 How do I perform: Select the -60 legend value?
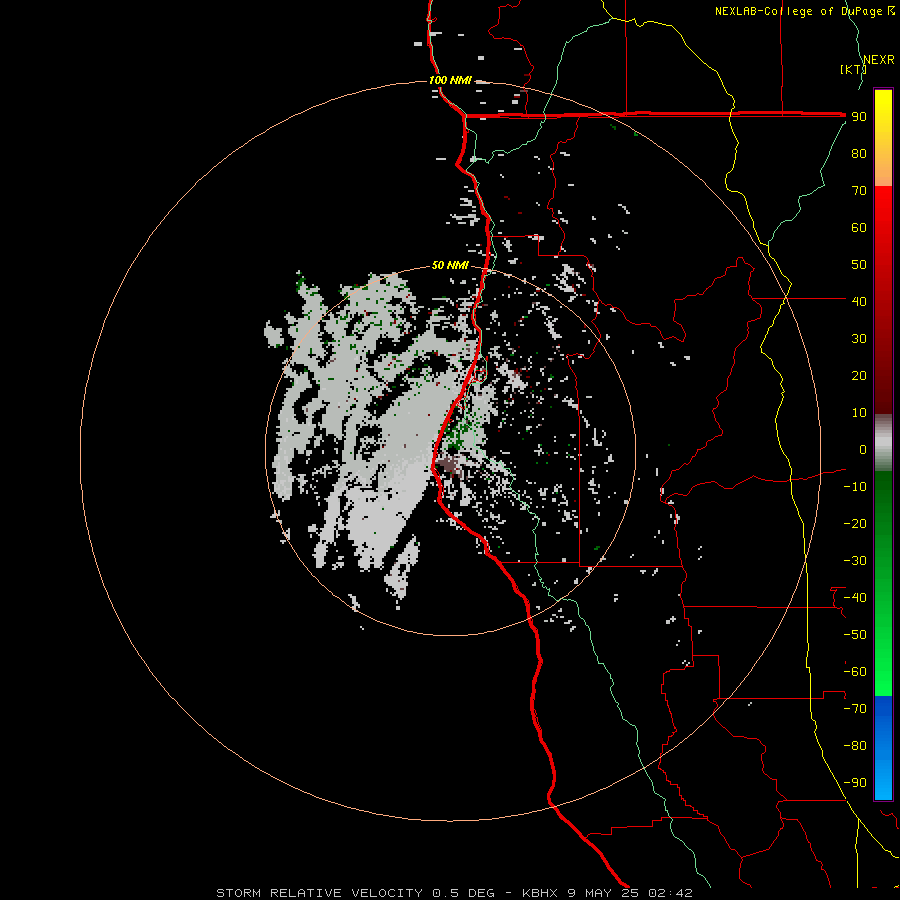[x=855, y=672]
